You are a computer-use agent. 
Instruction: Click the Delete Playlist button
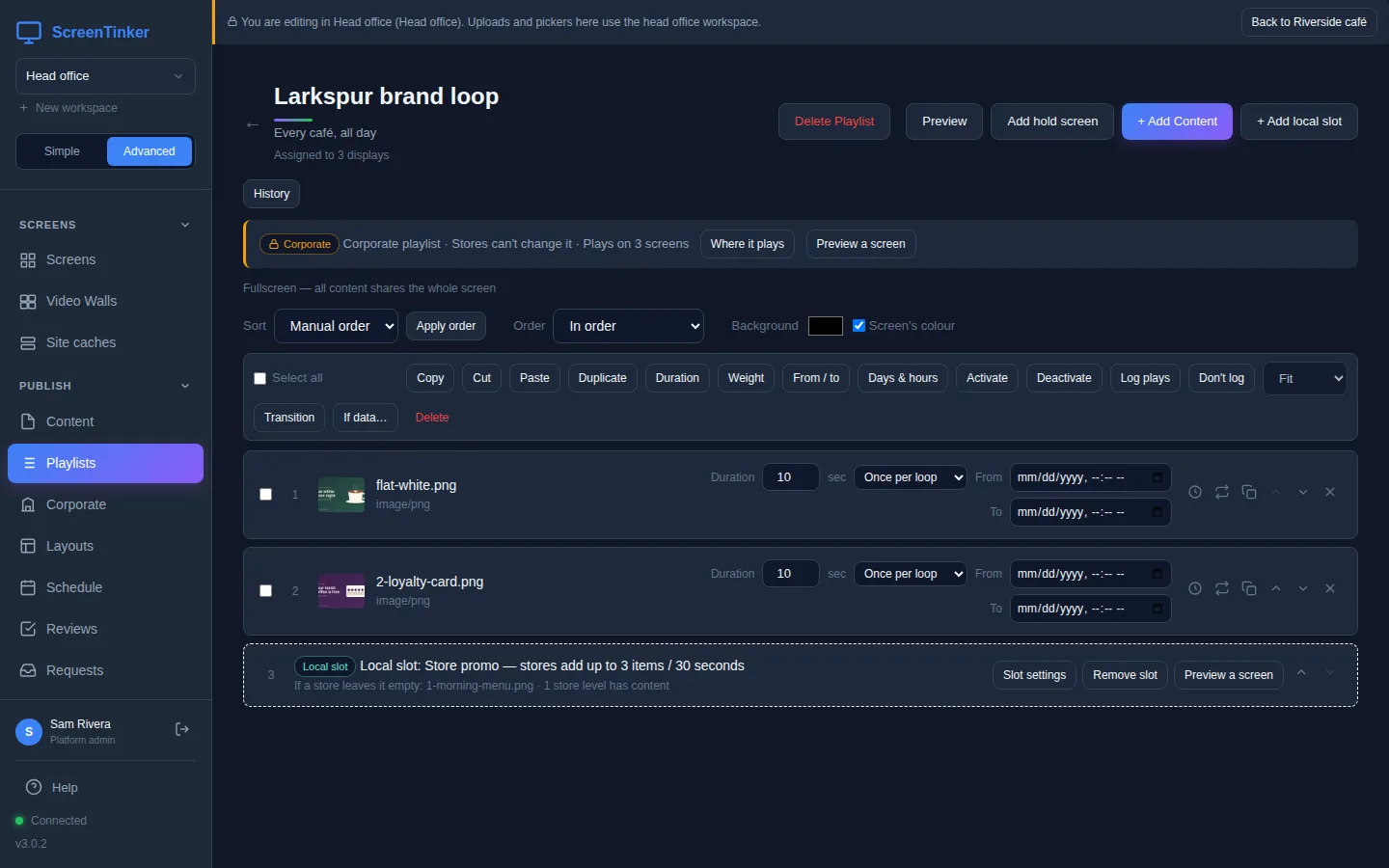(834, 122)
